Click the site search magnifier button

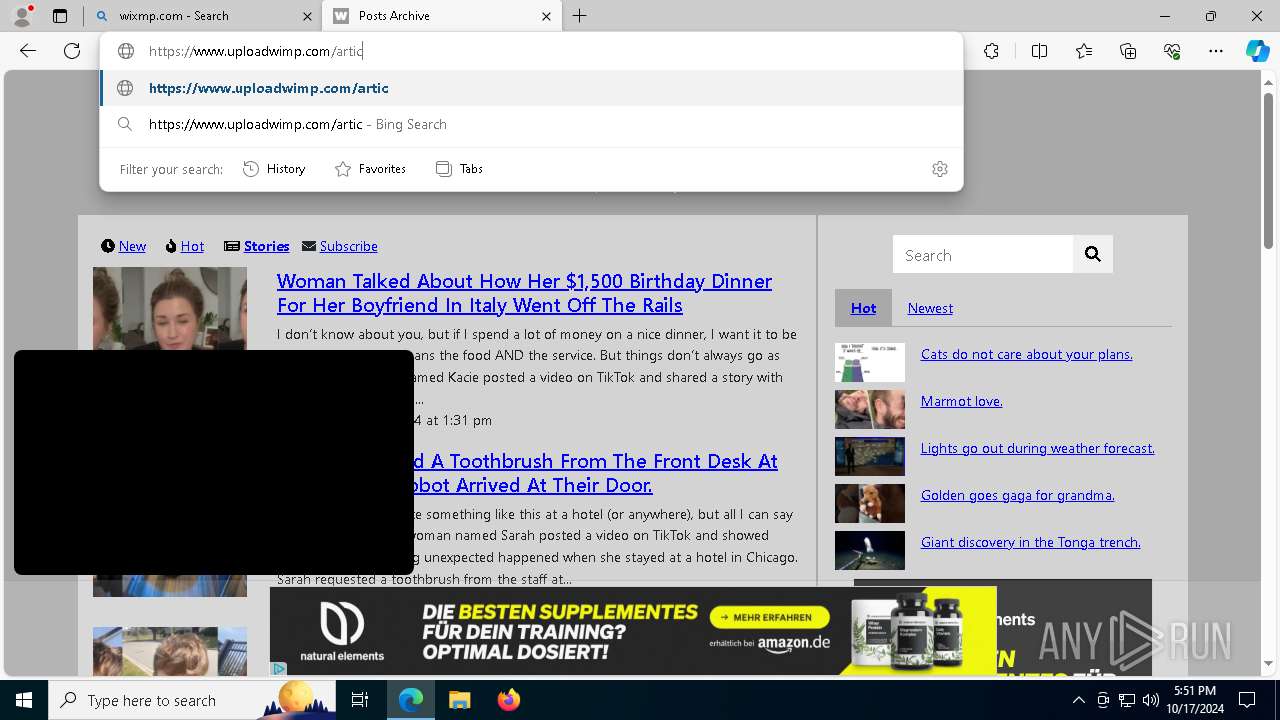click(x=1093, y=254)
